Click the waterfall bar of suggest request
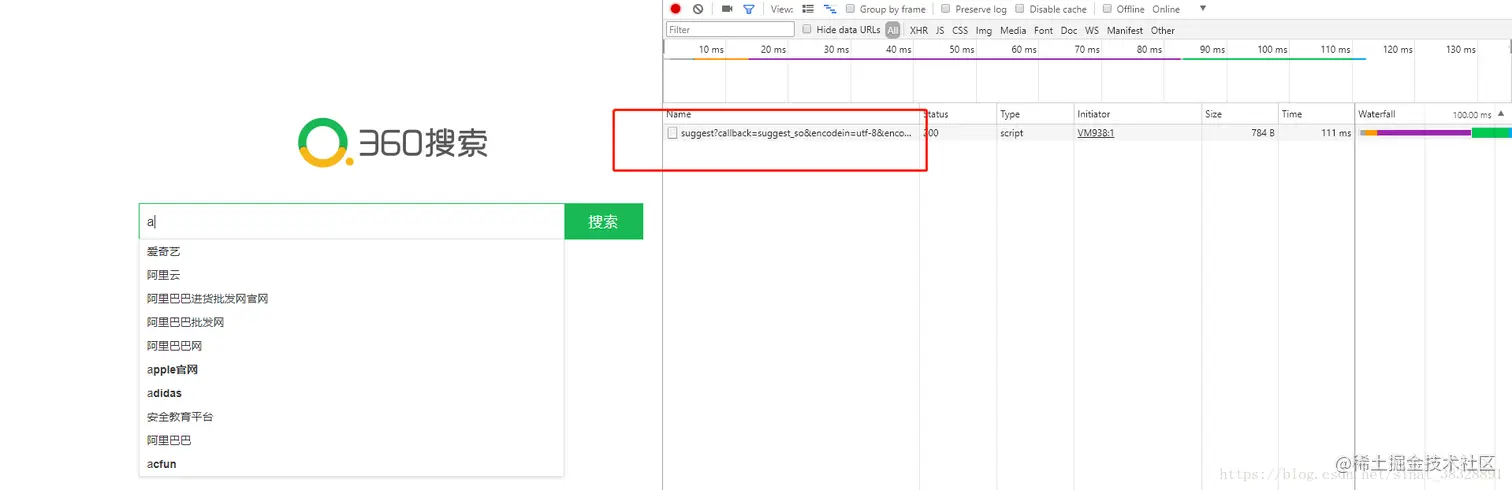 [x=1435, y=133]
